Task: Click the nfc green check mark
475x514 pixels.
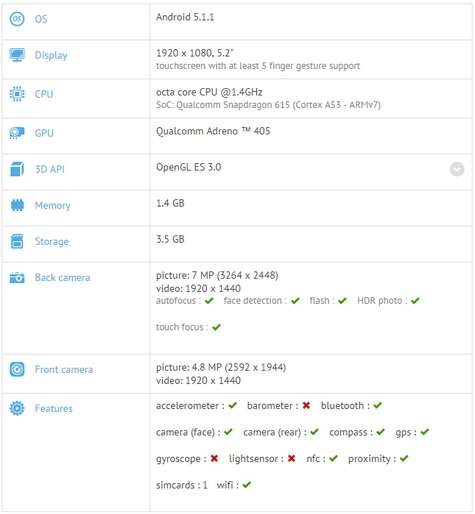Action: coord(333,458)
